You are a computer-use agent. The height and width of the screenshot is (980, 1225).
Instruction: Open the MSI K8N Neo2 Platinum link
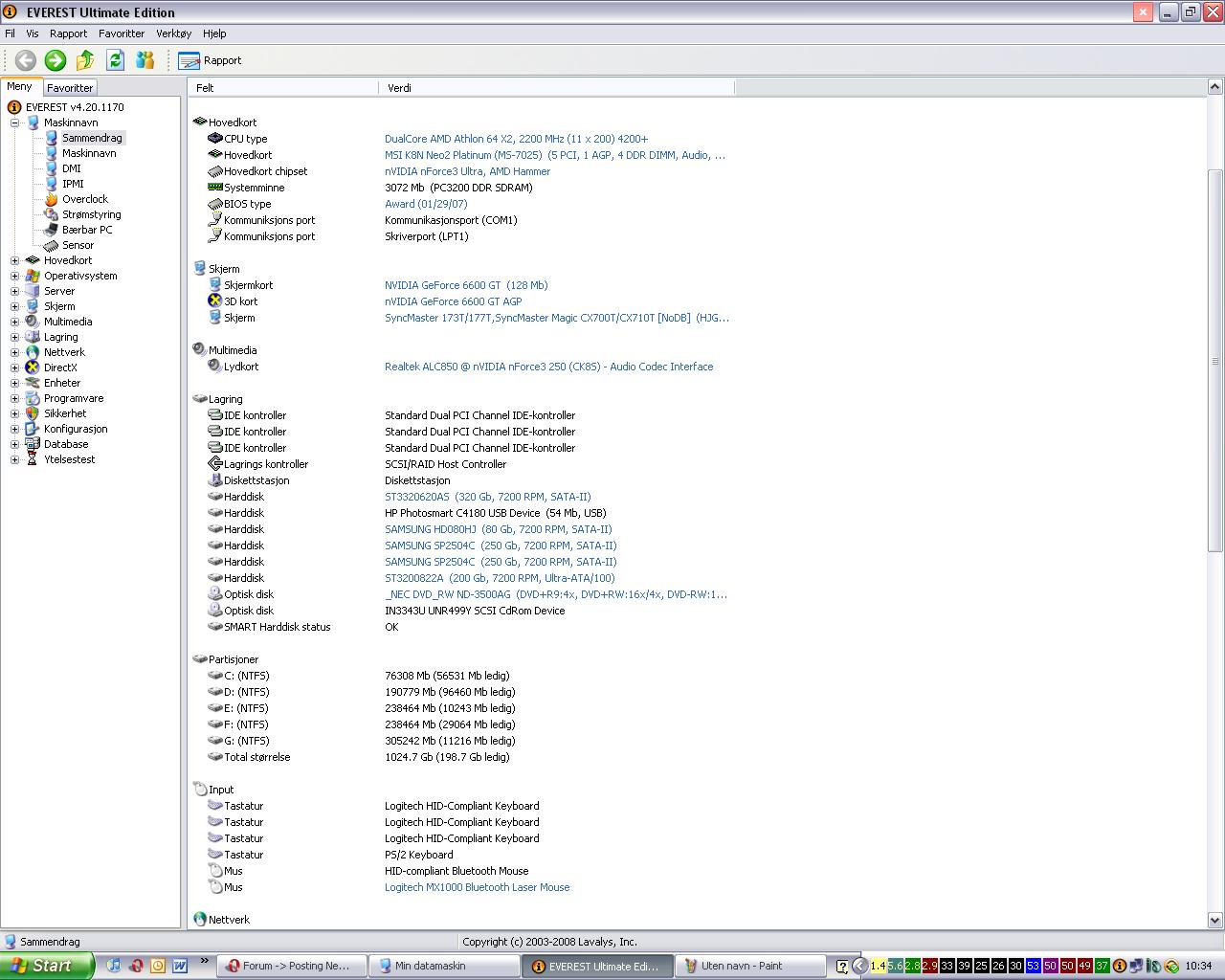[x=555, y=155]
